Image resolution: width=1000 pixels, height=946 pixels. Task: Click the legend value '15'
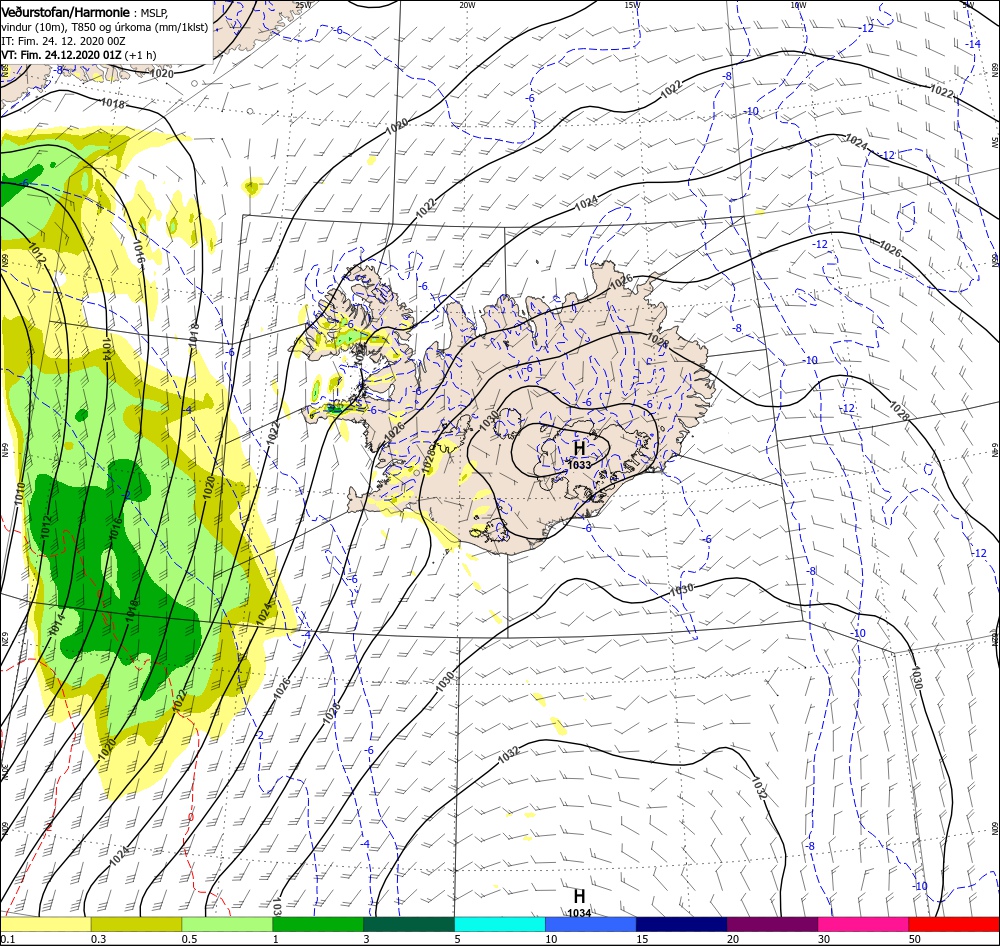[642, 939]
